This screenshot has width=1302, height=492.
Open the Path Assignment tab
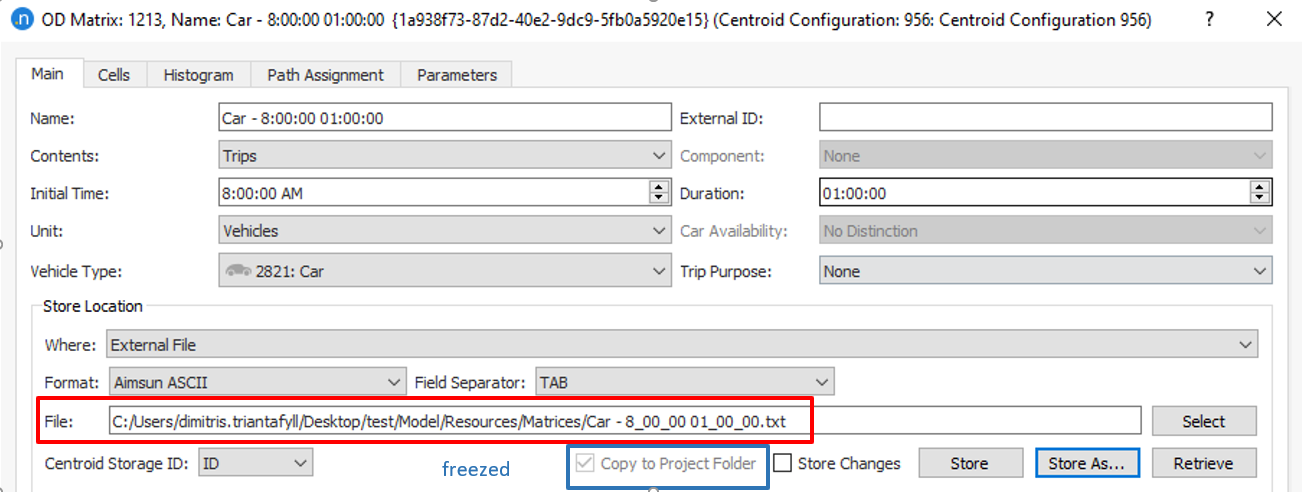325,75
